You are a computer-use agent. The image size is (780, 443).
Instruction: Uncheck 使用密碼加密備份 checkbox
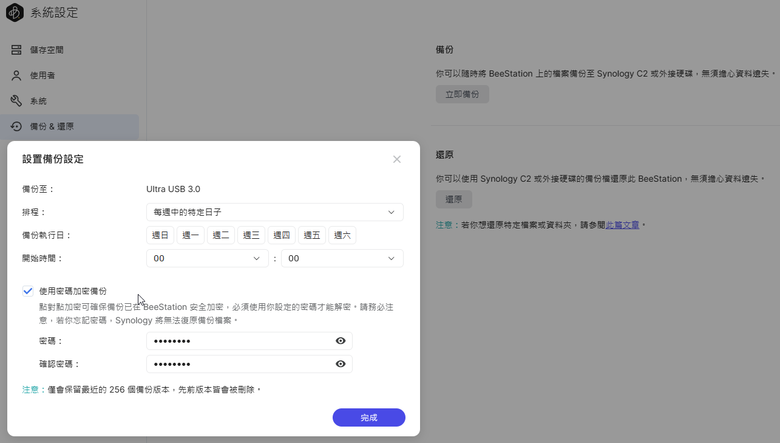(28, 291)
